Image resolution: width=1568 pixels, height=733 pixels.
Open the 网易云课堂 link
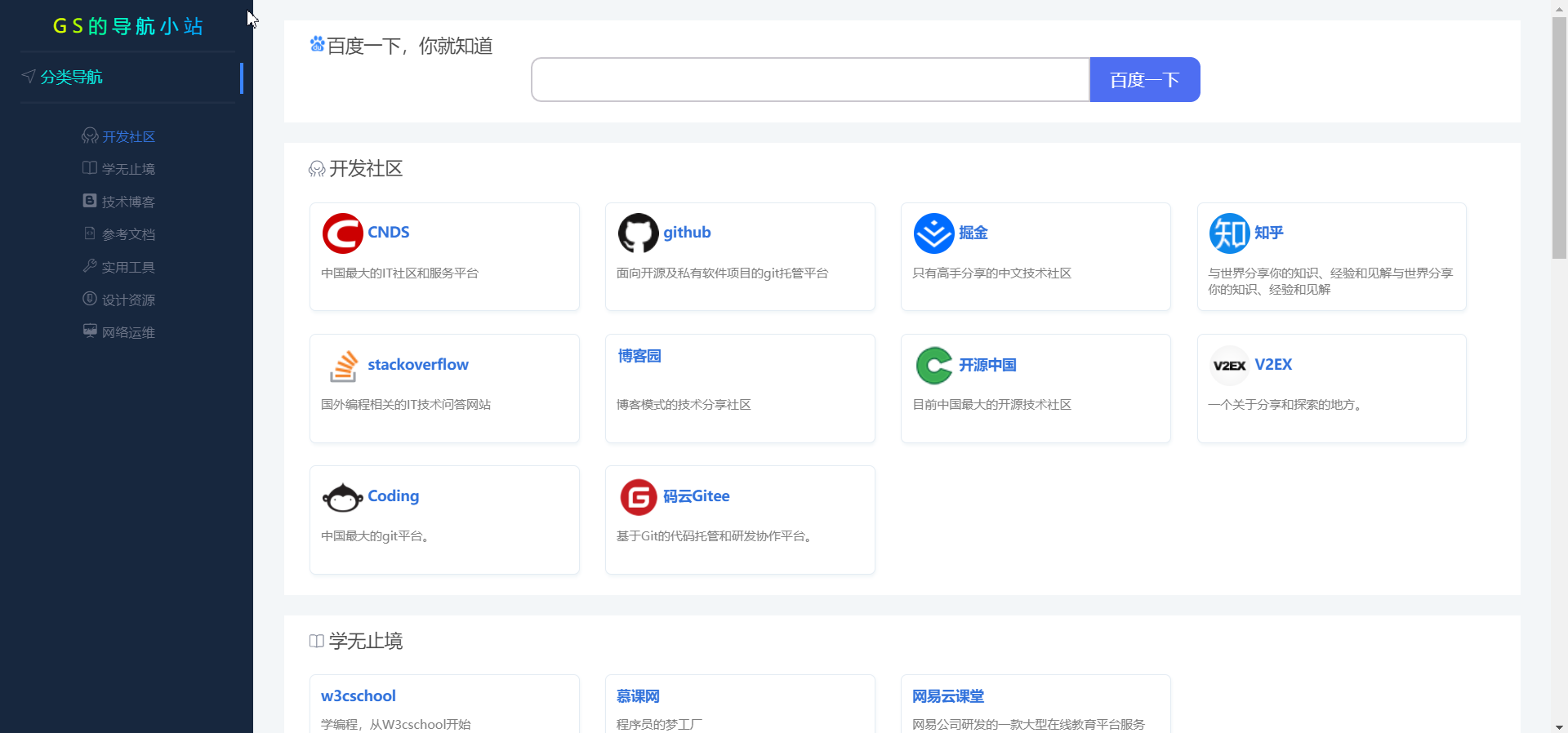point(948,696)
